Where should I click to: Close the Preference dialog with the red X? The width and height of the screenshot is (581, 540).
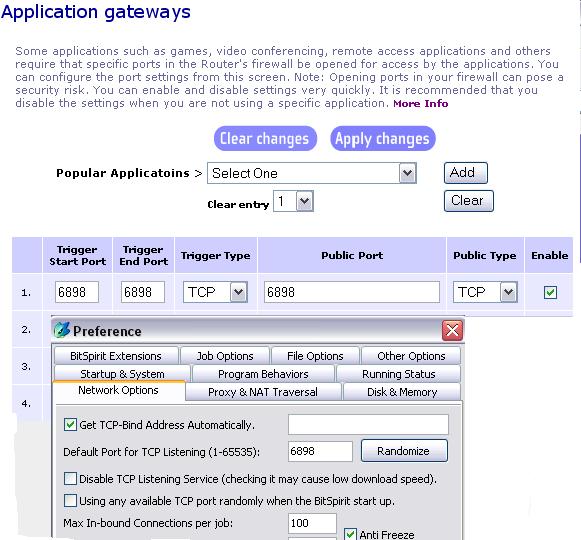tap(452, 330)
